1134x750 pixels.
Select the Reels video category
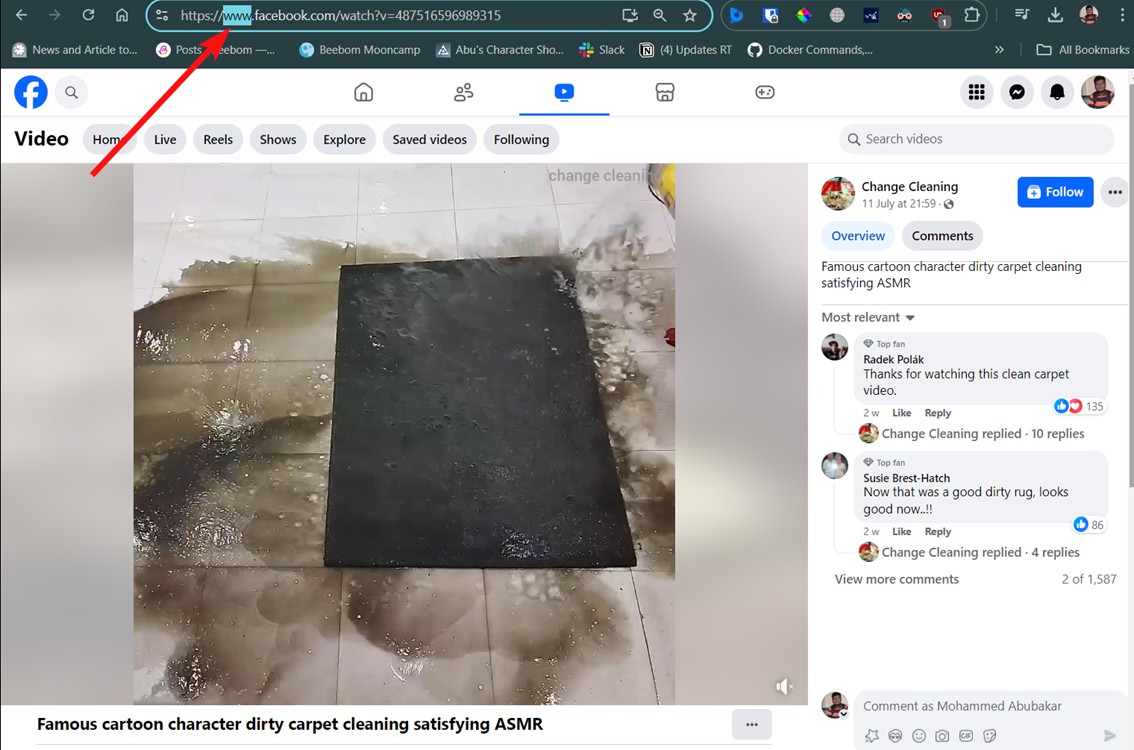coord(218,140)
